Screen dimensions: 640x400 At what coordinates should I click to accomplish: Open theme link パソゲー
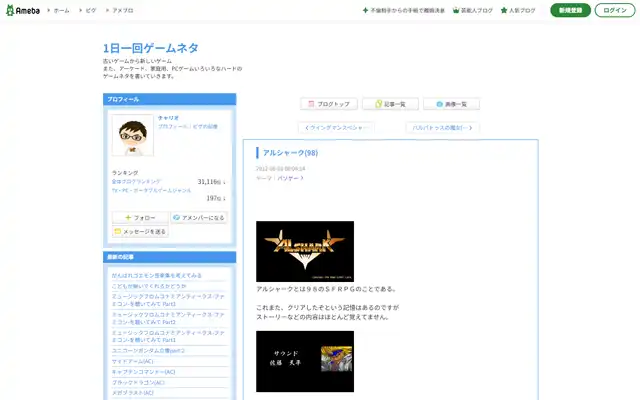point(290,178)
